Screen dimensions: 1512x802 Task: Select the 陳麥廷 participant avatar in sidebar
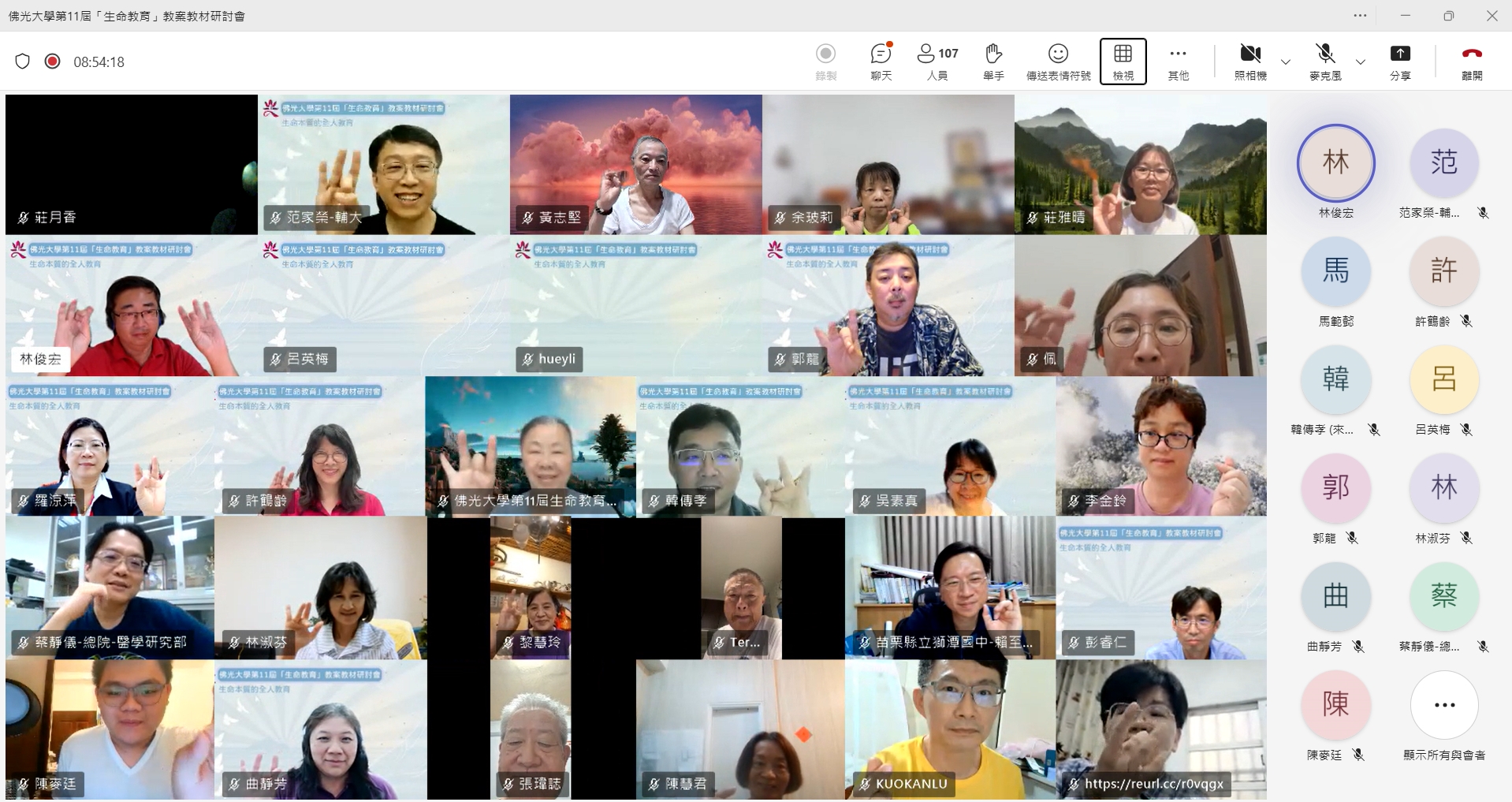[1335, 705]
